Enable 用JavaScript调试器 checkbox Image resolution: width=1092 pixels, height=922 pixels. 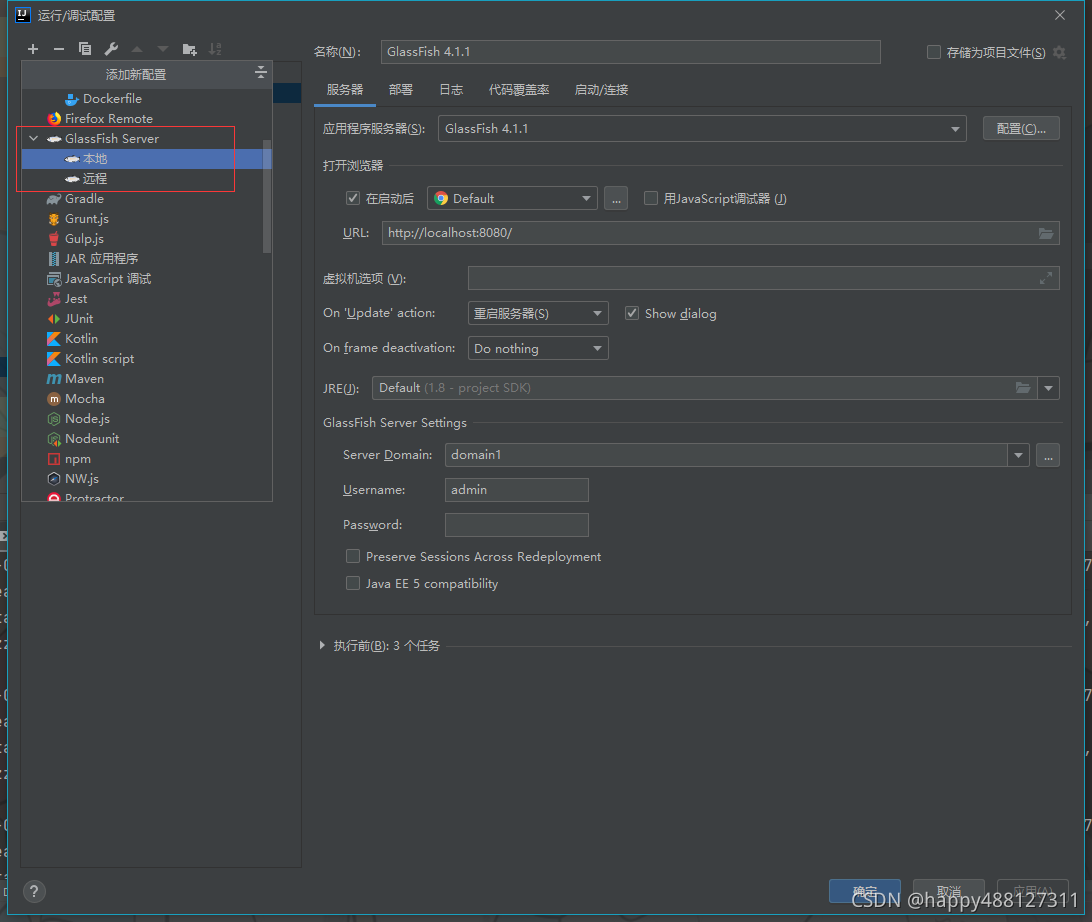(650, 198)
